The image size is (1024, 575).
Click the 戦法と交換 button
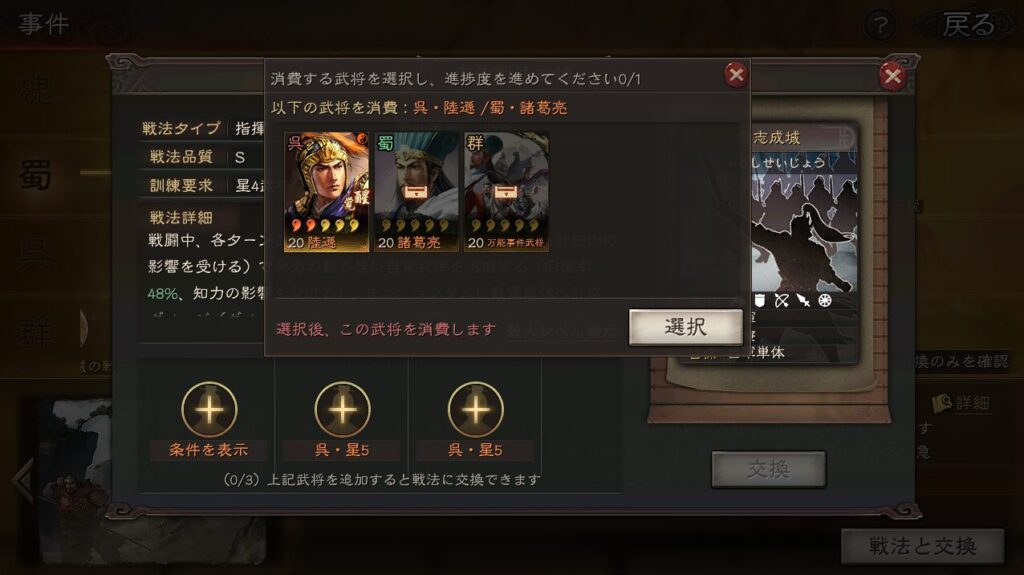point(923,546)
